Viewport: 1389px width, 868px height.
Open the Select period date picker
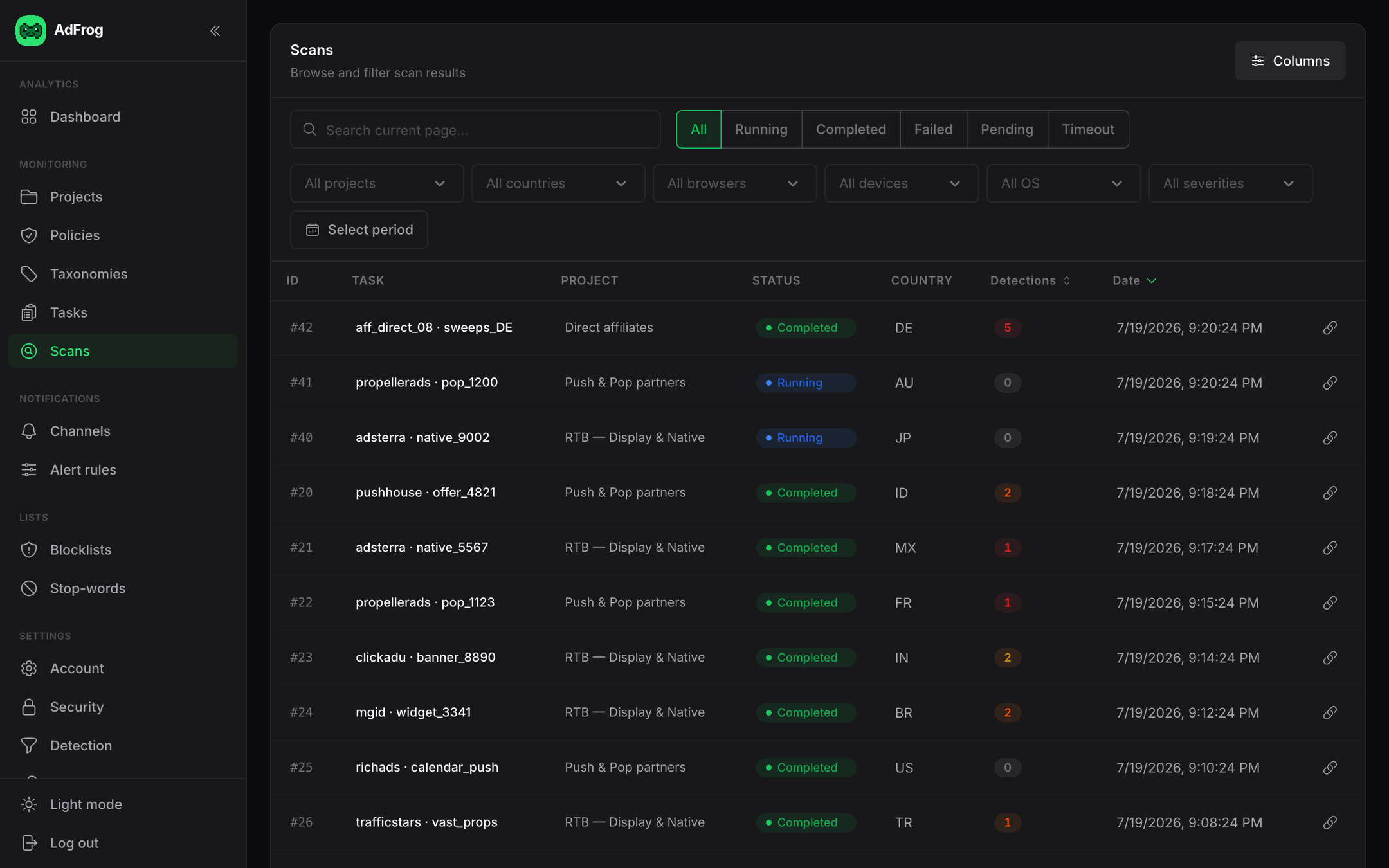coord(359,230)
